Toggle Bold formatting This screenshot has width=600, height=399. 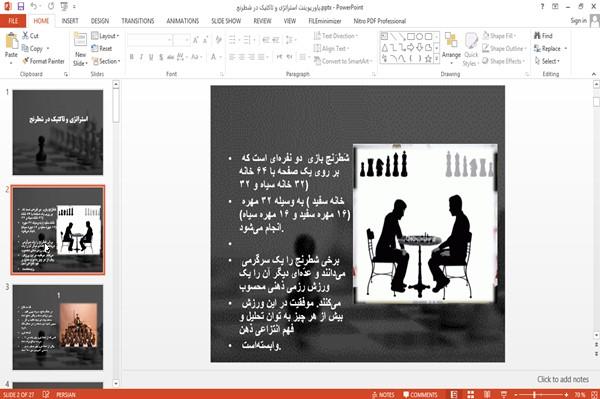click(x=132, y=57)
